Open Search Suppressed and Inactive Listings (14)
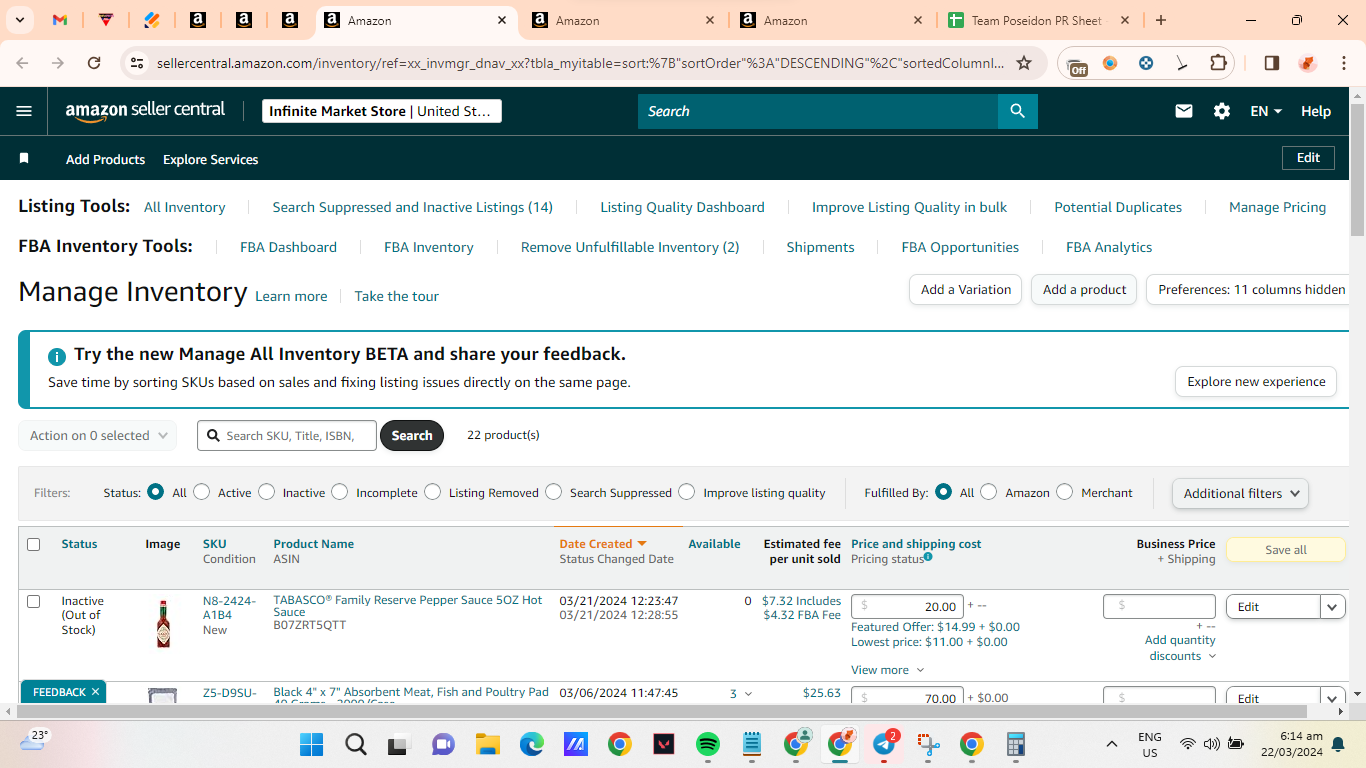This screenshot has height=768, width=1366. tap(412, 207)
